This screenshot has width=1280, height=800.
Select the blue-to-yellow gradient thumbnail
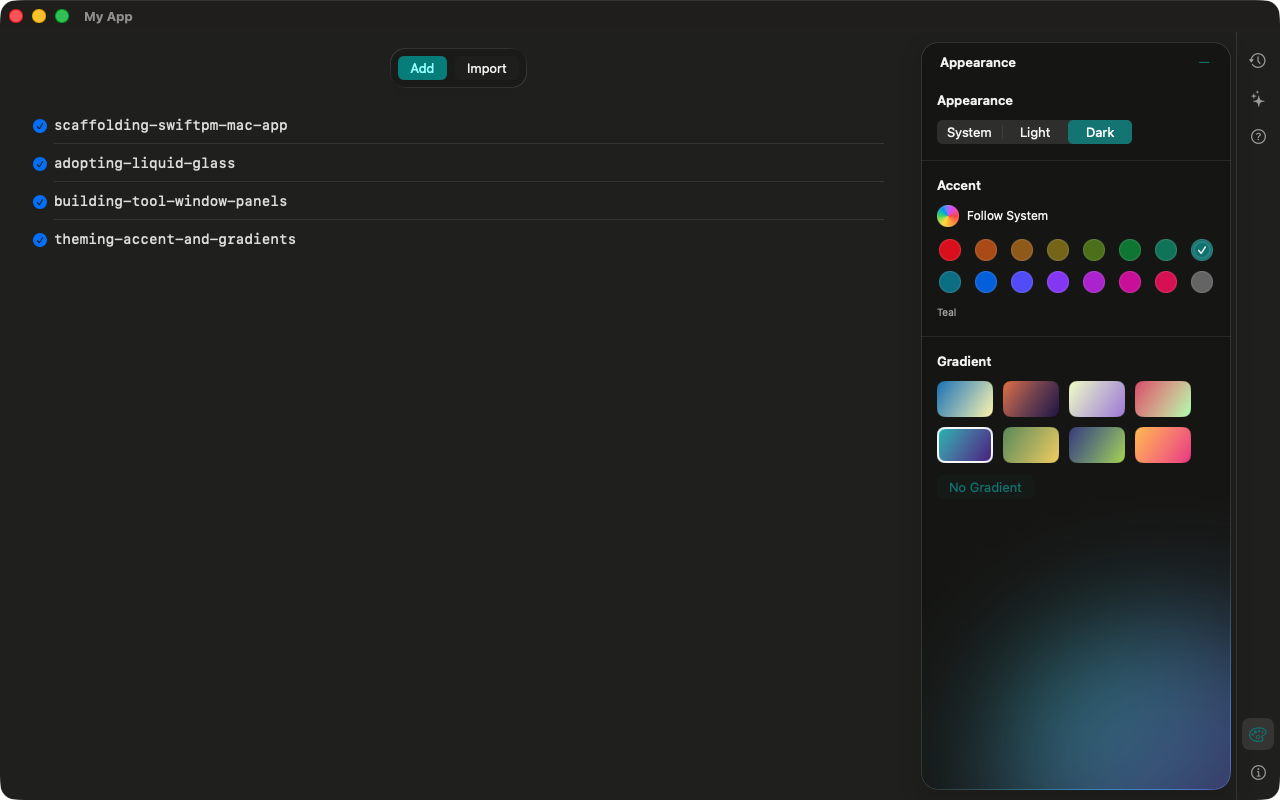click(x=965, y=399)
